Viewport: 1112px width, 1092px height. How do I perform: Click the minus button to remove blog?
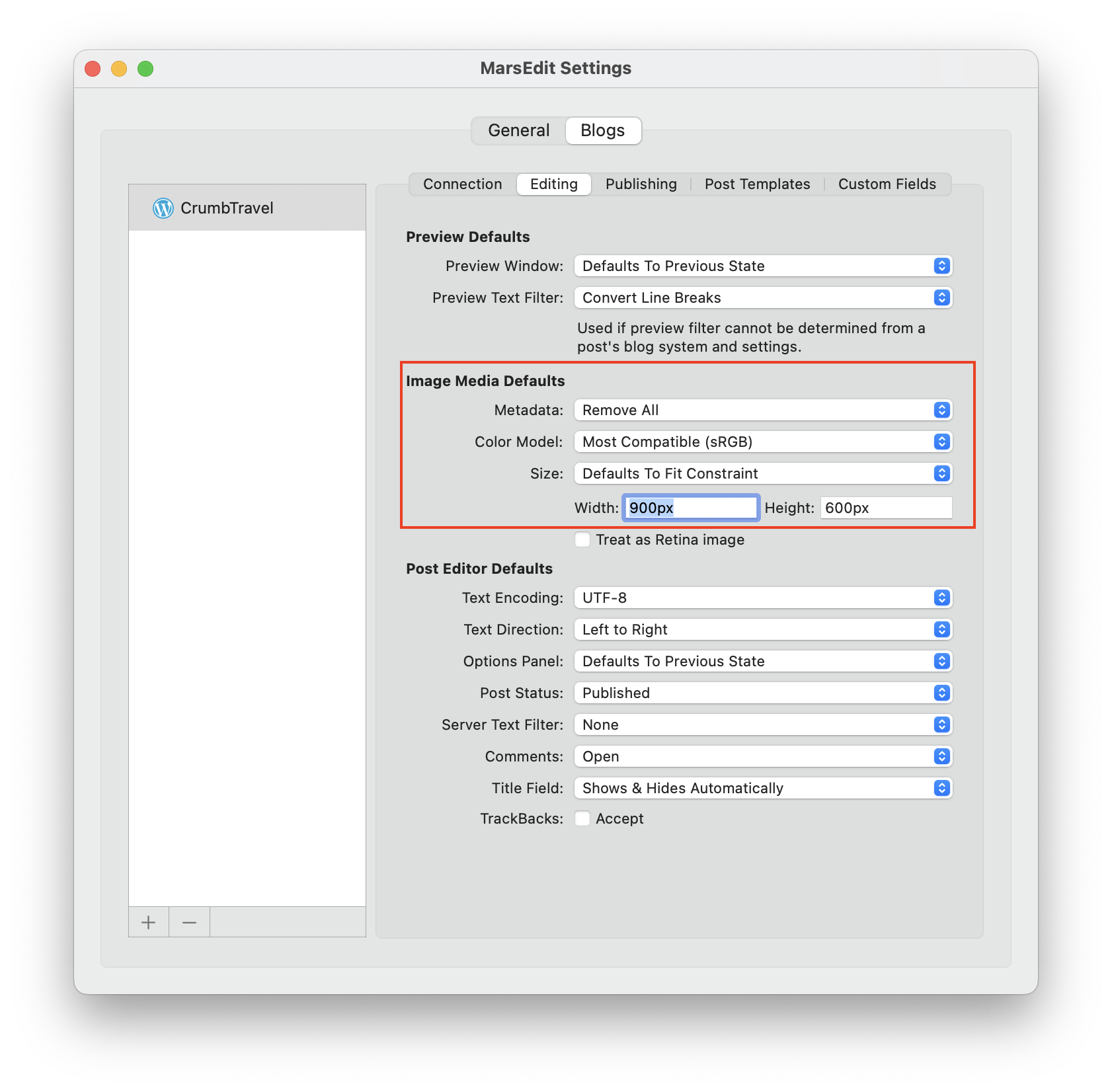click(189, 922)
